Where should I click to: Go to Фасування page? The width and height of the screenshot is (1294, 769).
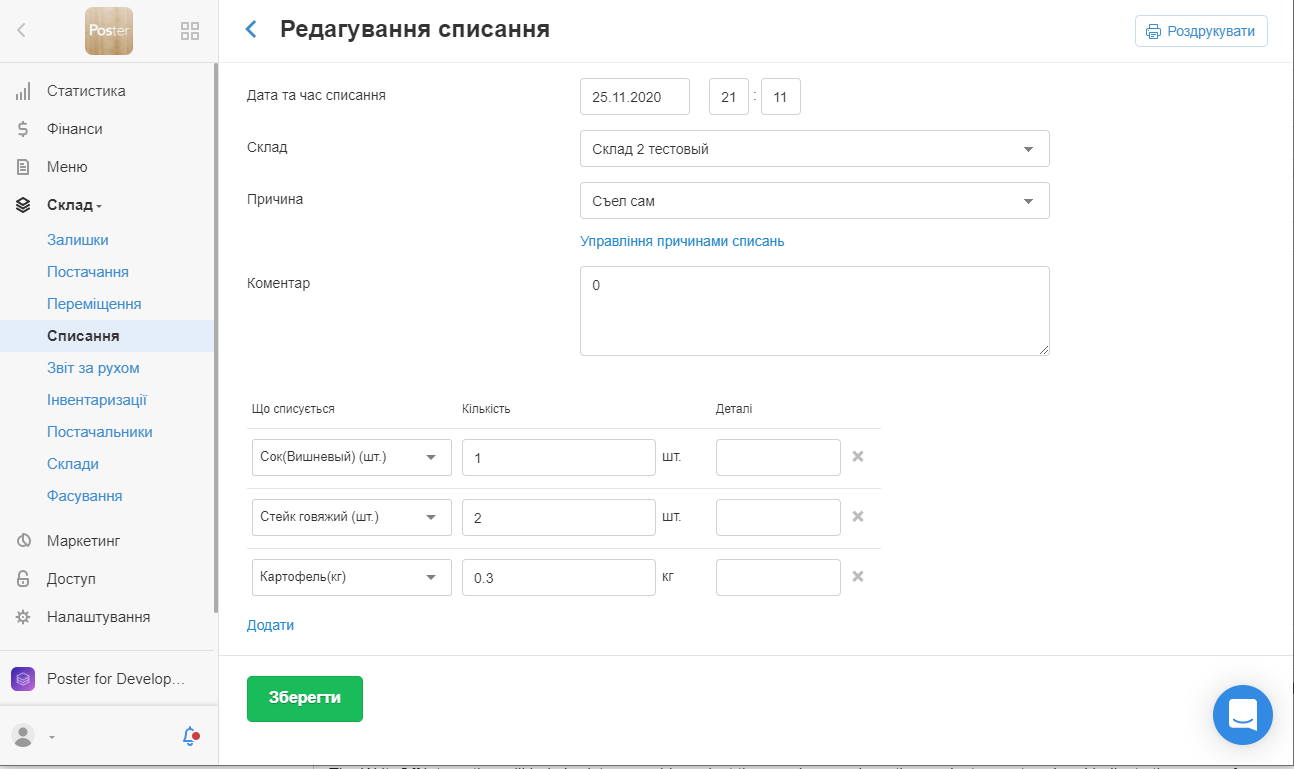click(x=85, y=496)
